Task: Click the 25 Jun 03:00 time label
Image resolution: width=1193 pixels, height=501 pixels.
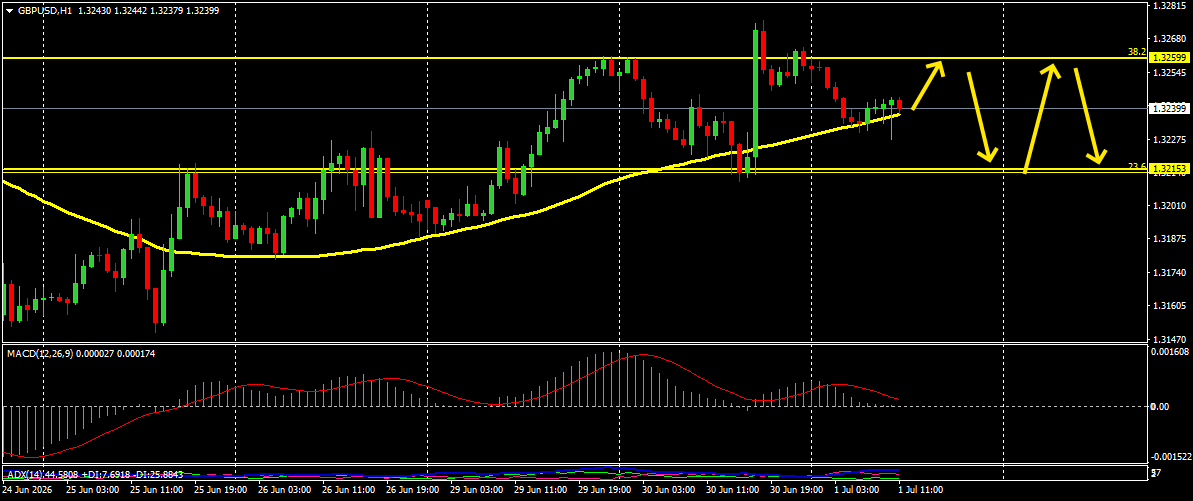Action: 93,488
